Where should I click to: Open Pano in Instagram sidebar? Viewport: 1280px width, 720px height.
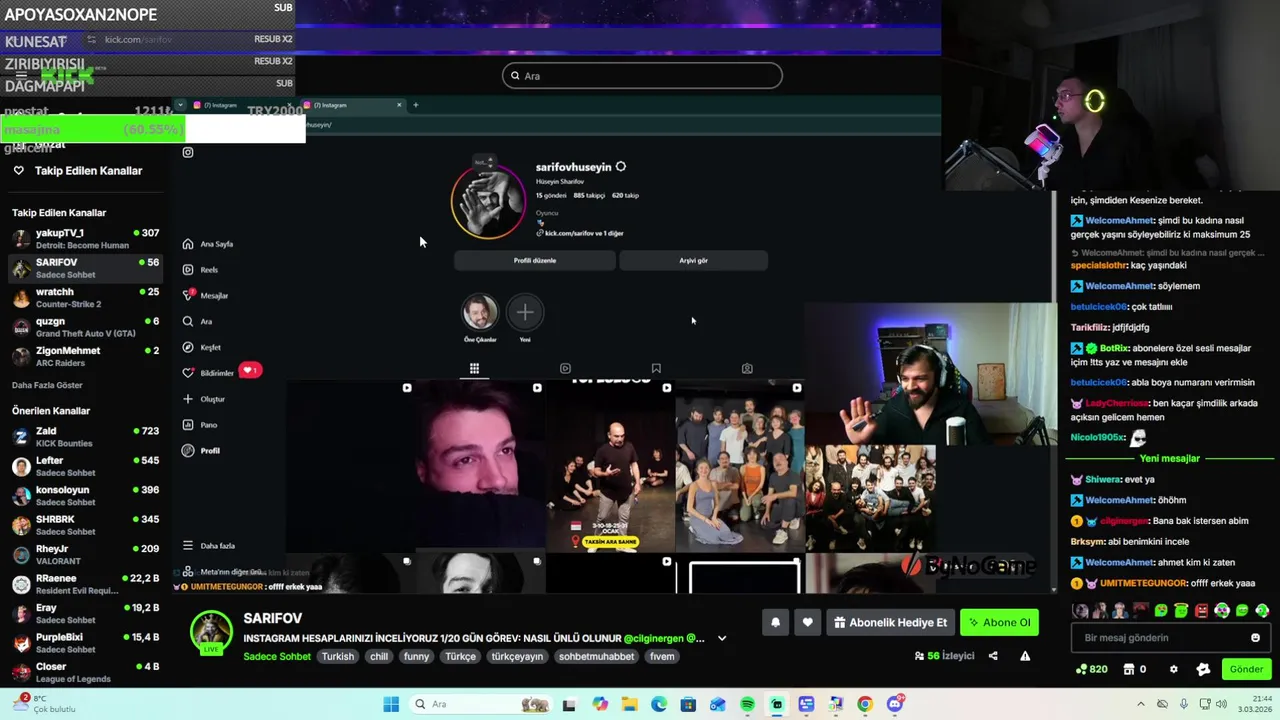point(200,425)
